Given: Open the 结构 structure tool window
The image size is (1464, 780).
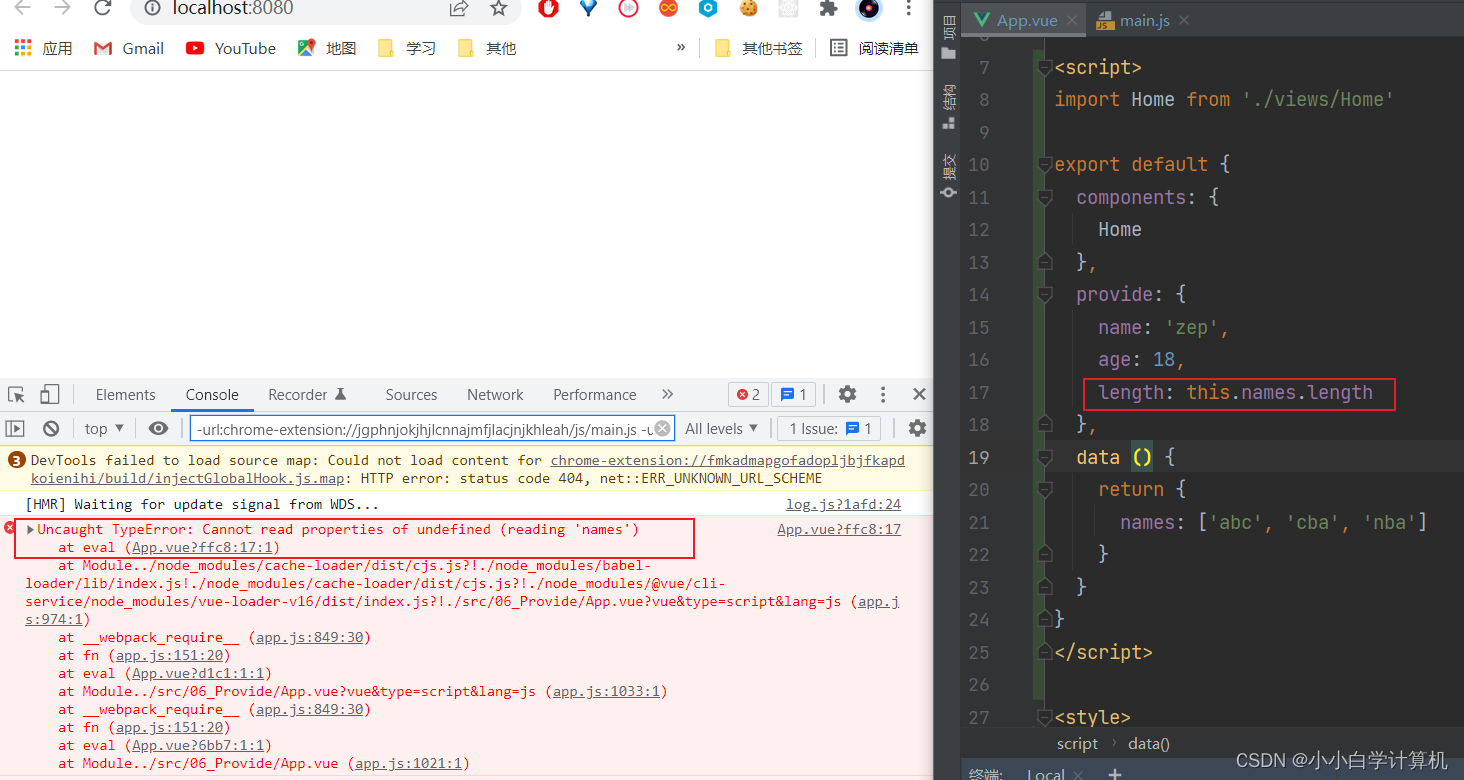Looking at the screenshot, I should click(948, 107).
